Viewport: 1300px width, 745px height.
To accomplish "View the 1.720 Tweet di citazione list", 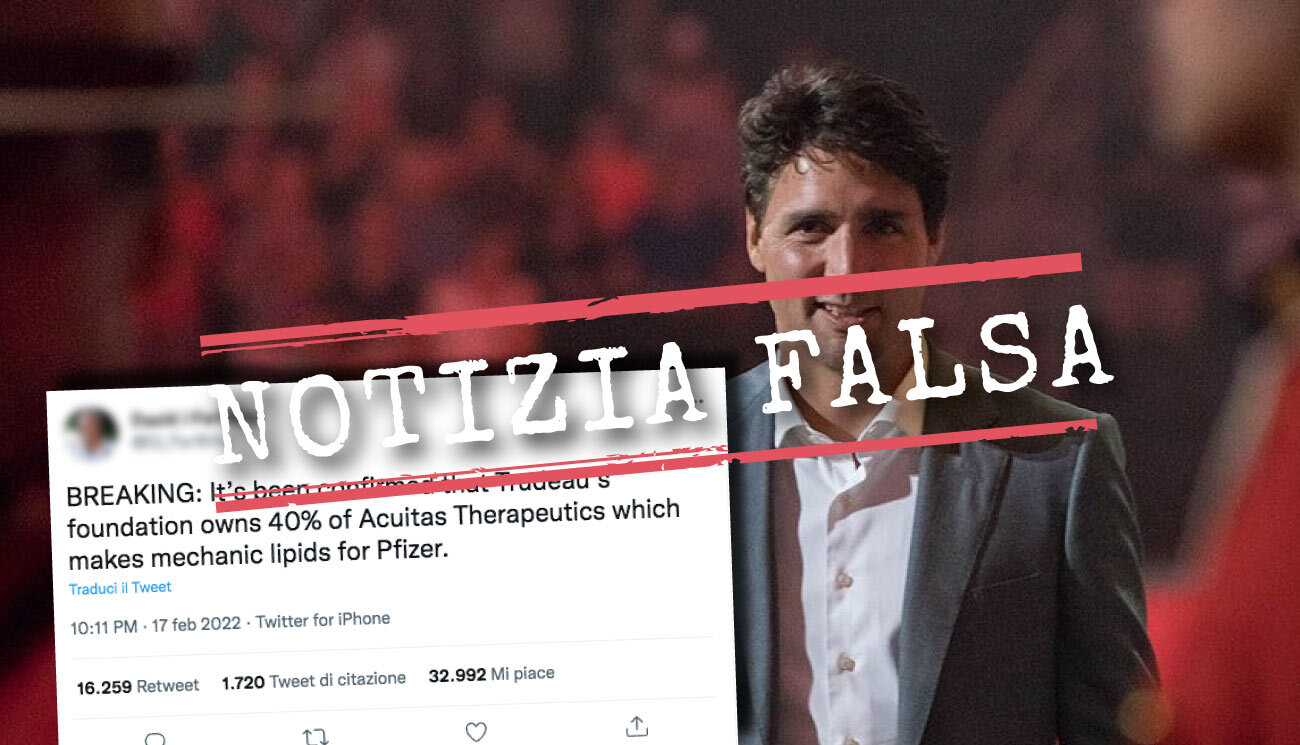I will tap(313, 680).
